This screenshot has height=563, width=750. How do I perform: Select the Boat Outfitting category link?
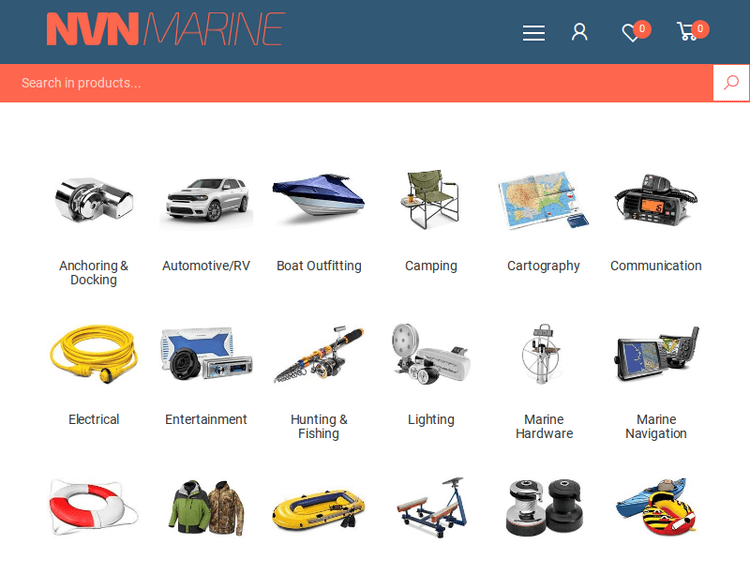point(319,265)
